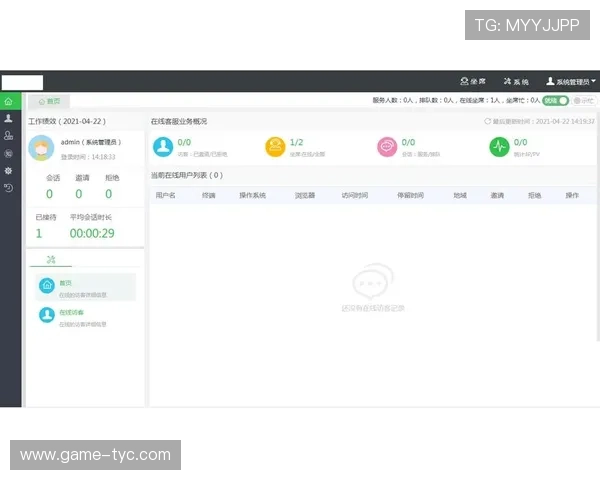
Task: Open the agents group icon in the sidebar
Action: 8,136
